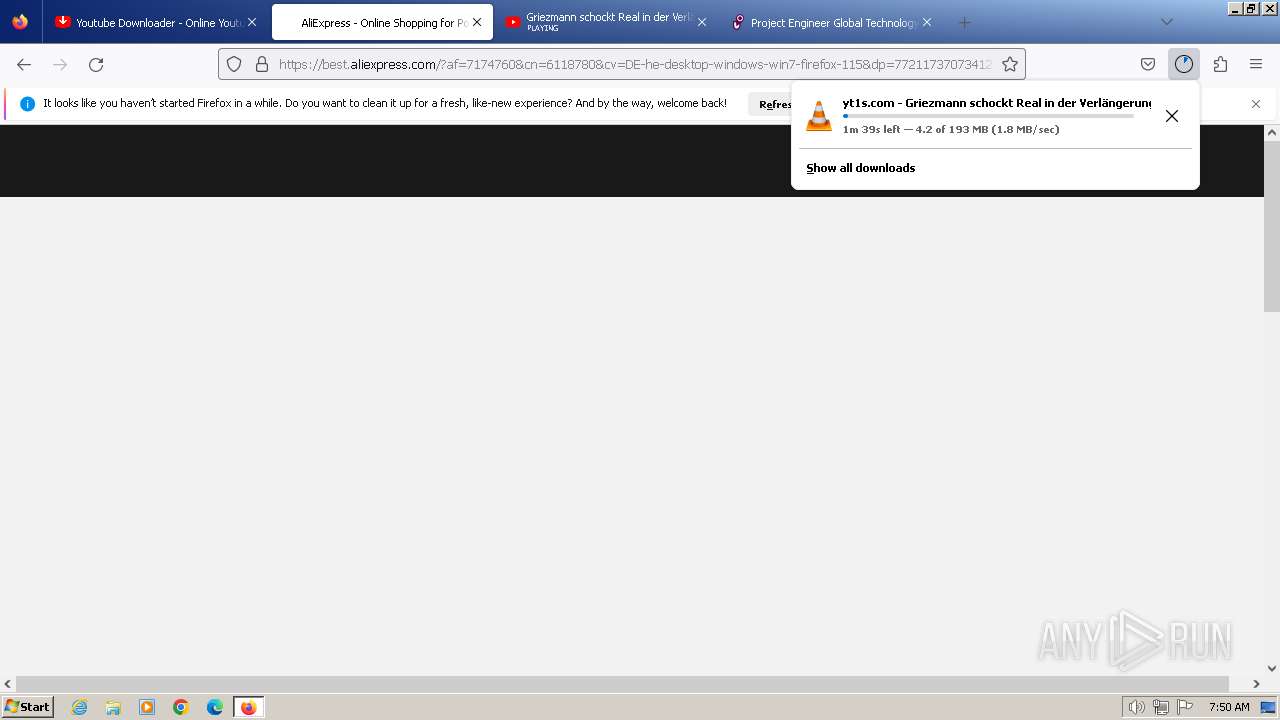Click the download progress bar
Image resolution: width=1280 pixels, height=720 pixels.
[x=988, y=116]
